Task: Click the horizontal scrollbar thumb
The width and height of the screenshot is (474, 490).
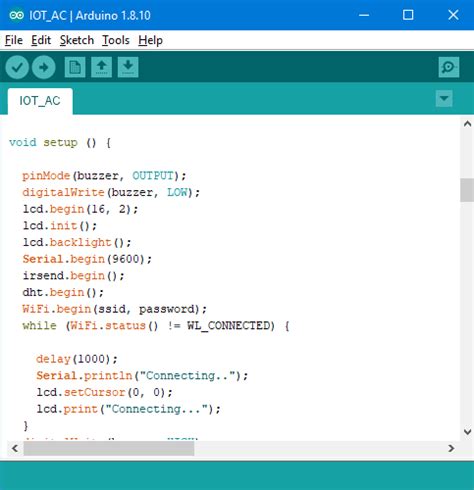Action: pyautogui.click(x=109, y=448)
